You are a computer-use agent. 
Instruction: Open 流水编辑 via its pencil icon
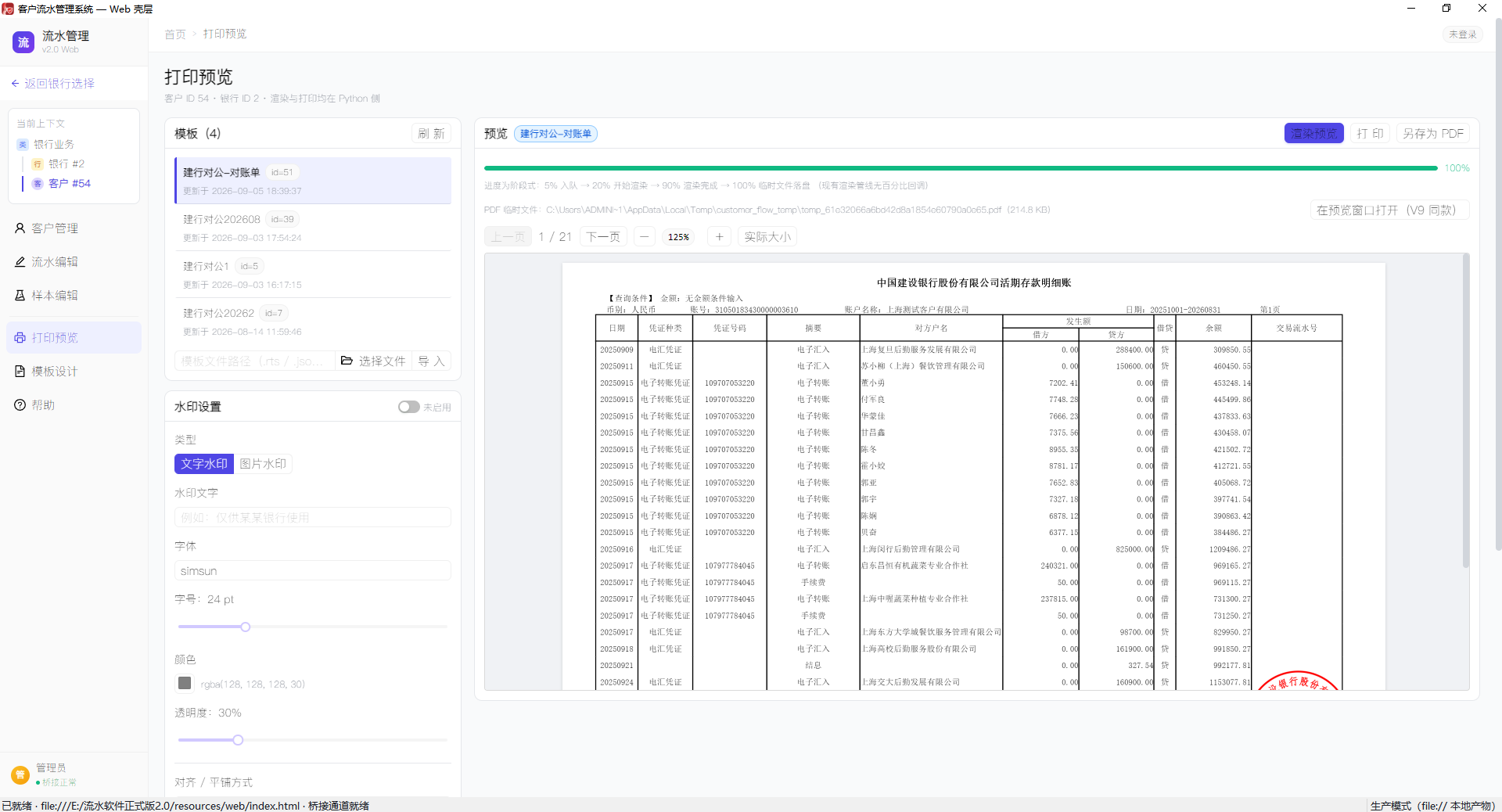point(20,262)
